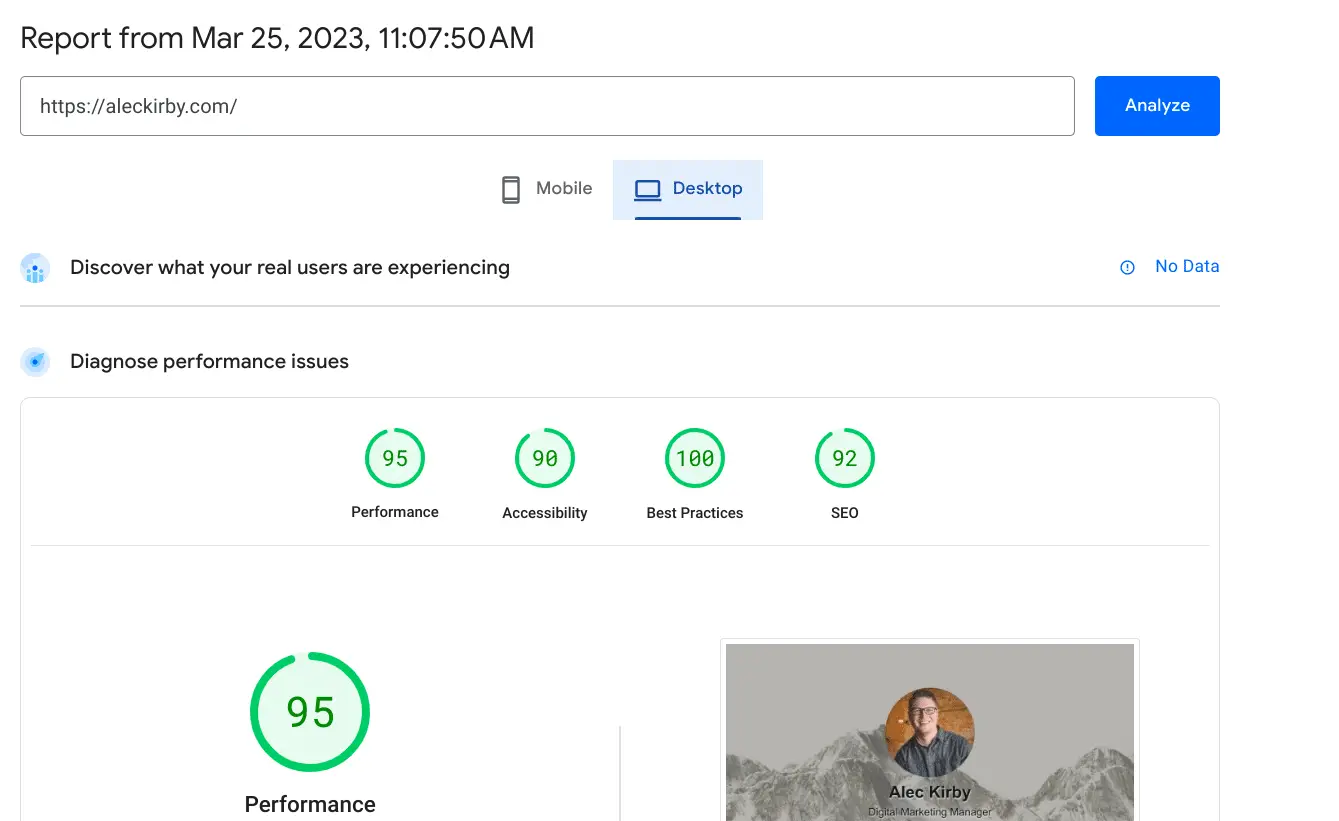Click the info icon next to No Data

(x=1127, y=267)
